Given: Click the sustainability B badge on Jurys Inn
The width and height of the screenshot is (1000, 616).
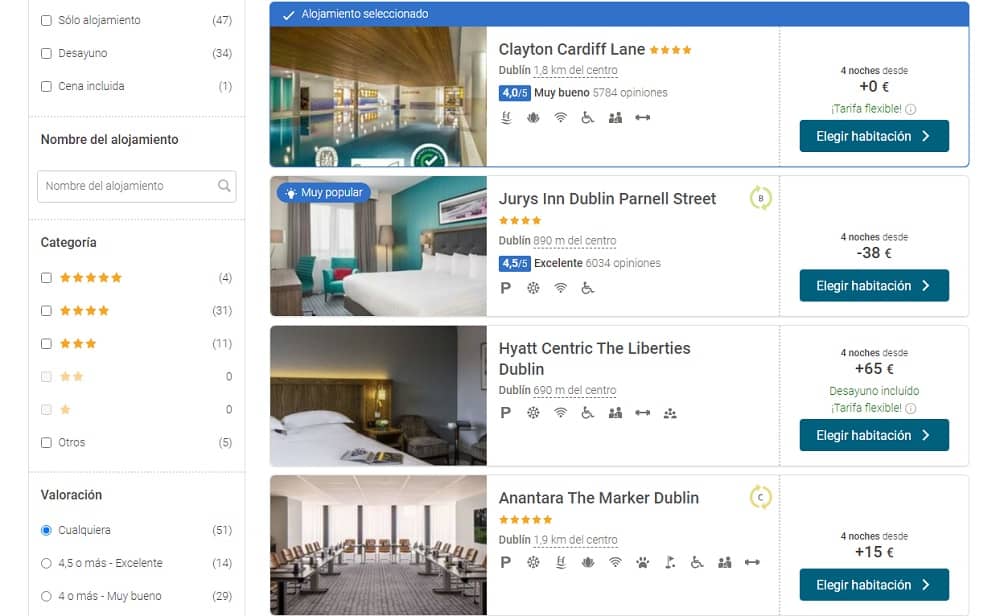Looking at the screenshot, I should point(760,198).
